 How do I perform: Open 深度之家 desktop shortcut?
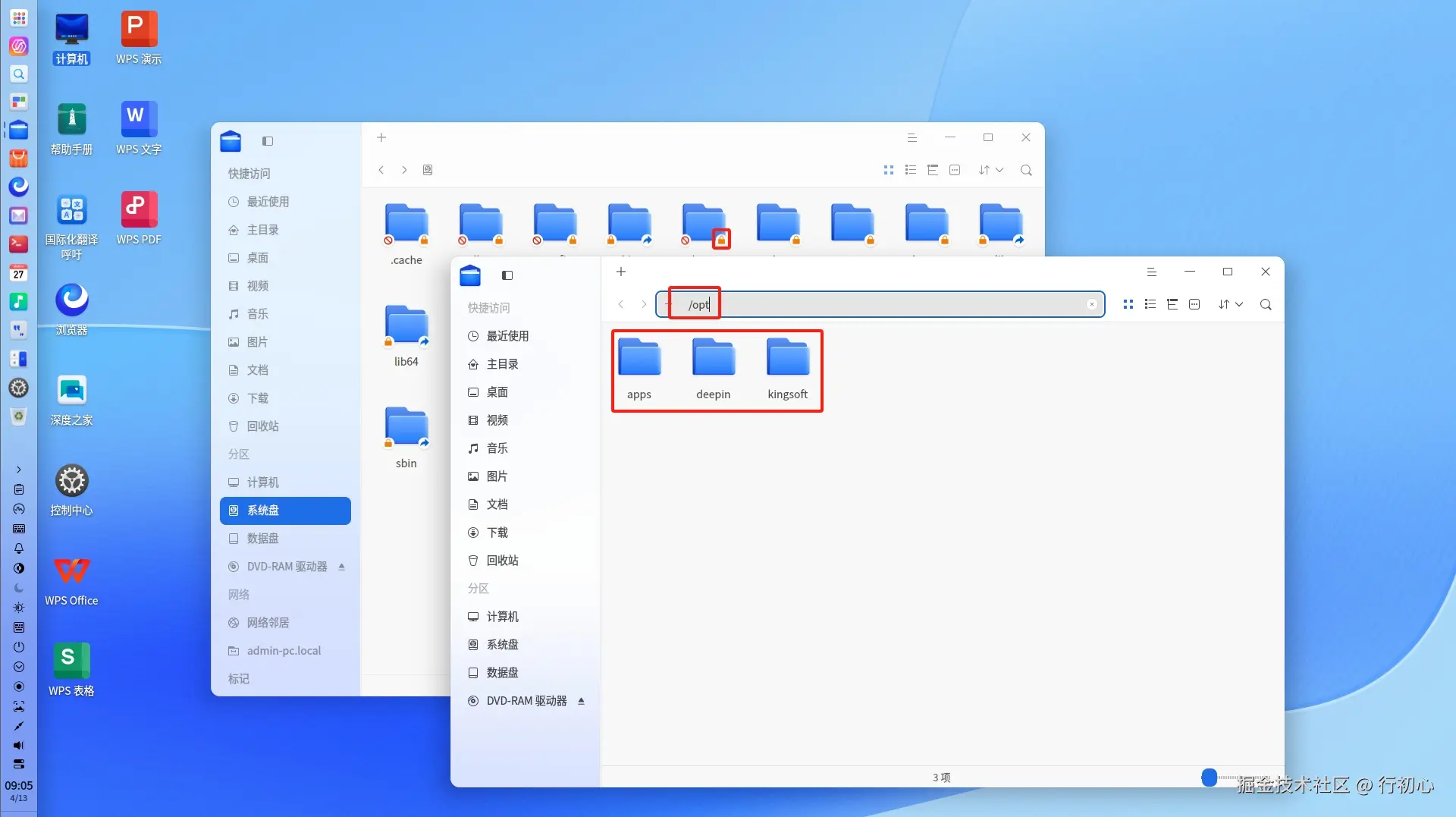point(72,399)
